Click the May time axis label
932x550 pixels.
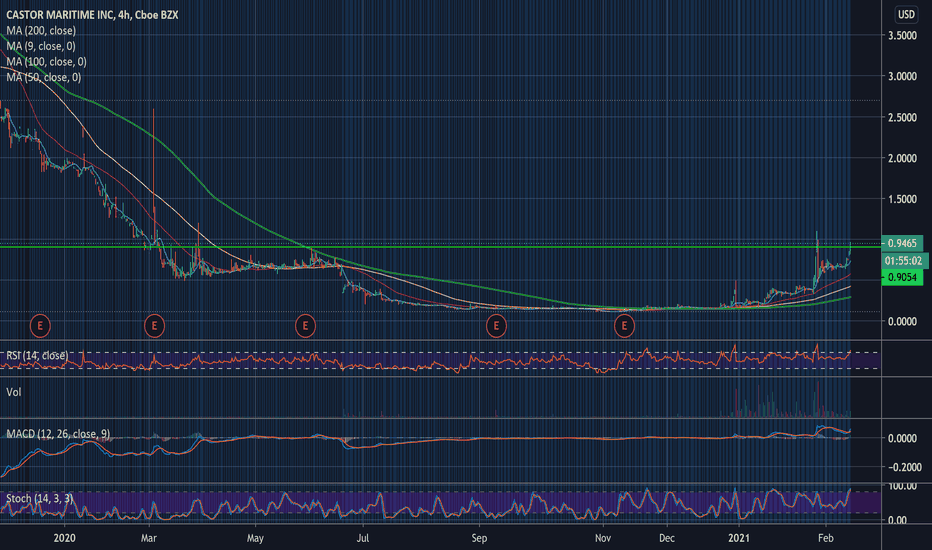point(255,538)
